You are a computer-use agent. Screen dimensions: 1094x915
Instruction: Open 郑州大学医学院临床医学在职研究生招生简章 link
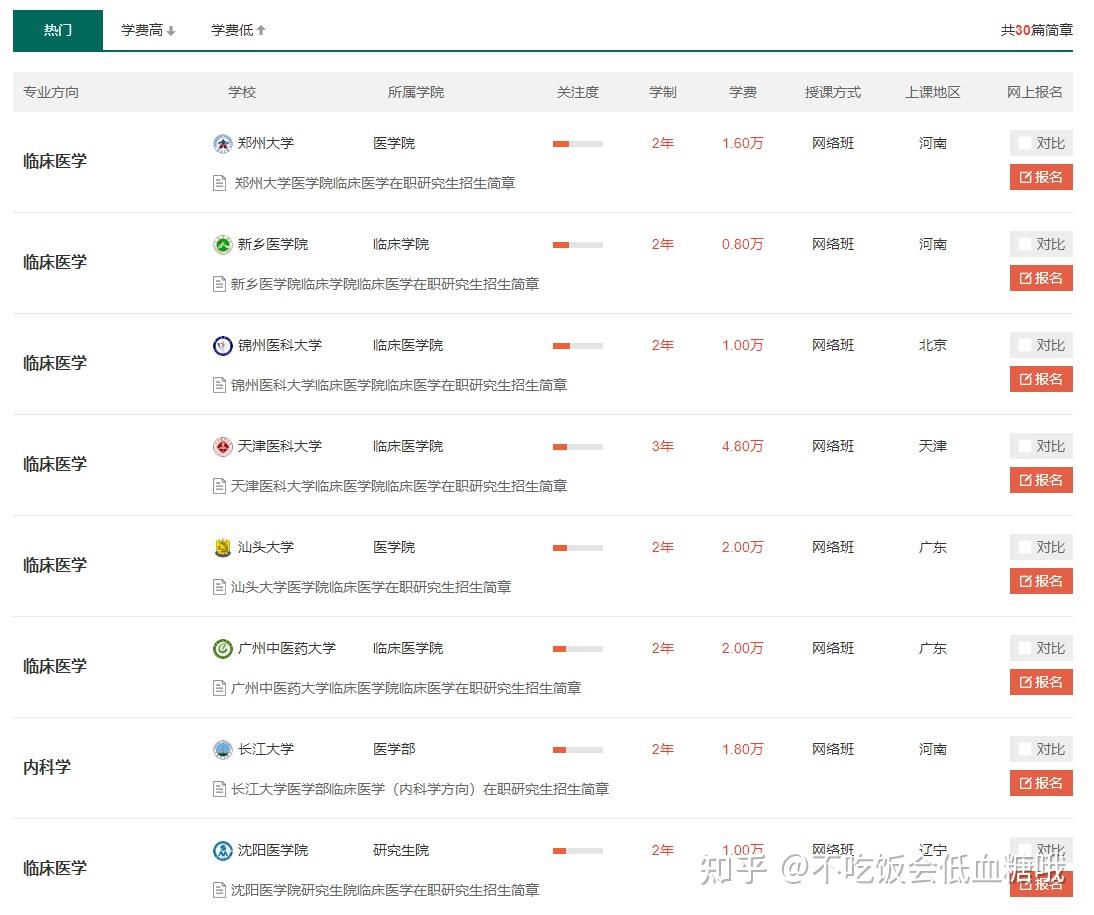[375, 184]
